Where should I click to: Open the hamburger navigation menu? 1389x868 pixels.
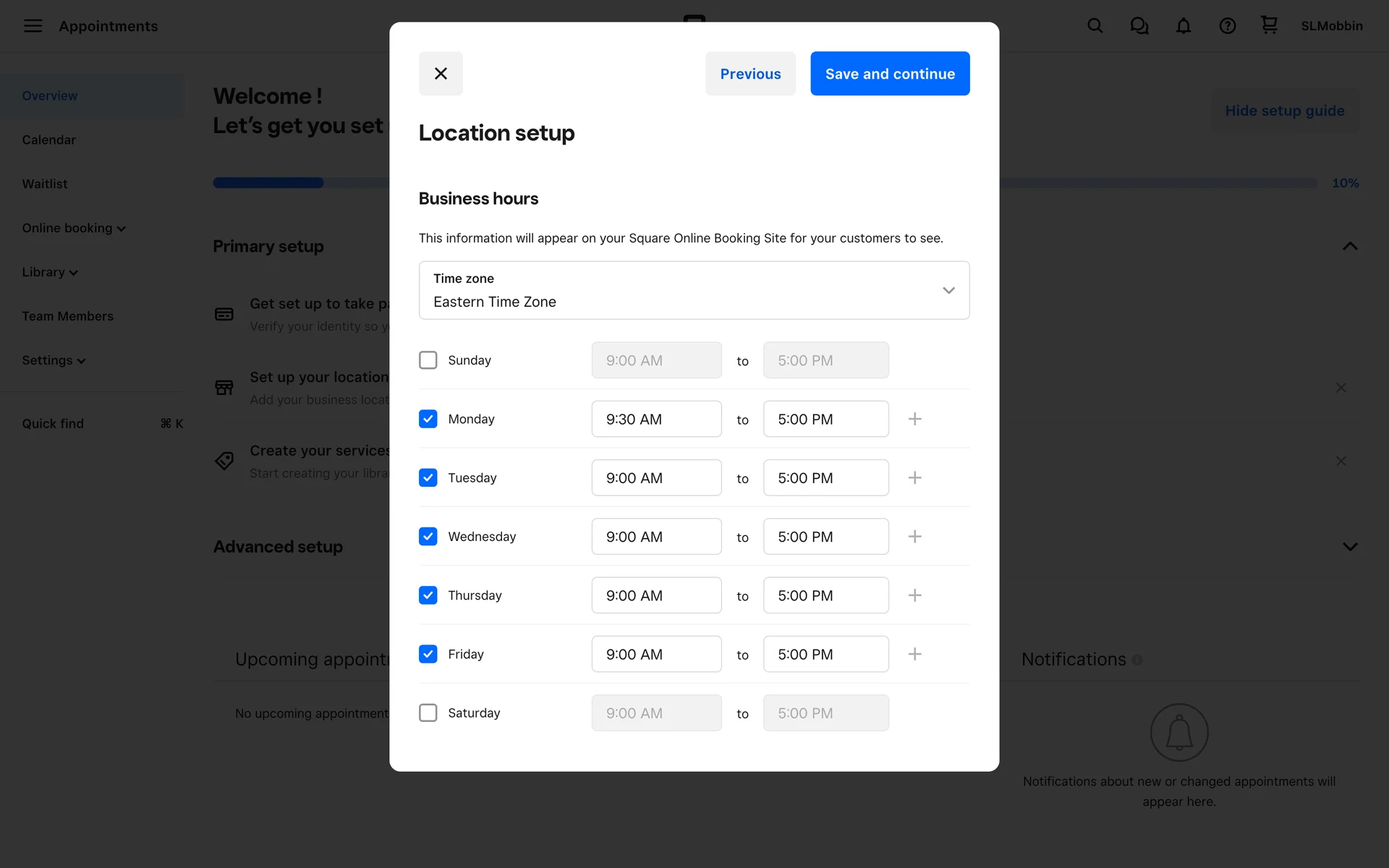(x=33, y=26)
